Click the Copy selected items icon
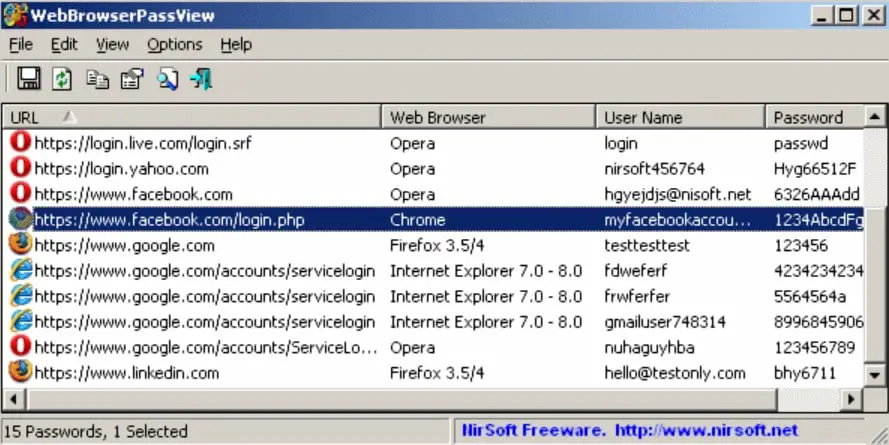Screen dimensions: 889x445 tap(97, 79)
